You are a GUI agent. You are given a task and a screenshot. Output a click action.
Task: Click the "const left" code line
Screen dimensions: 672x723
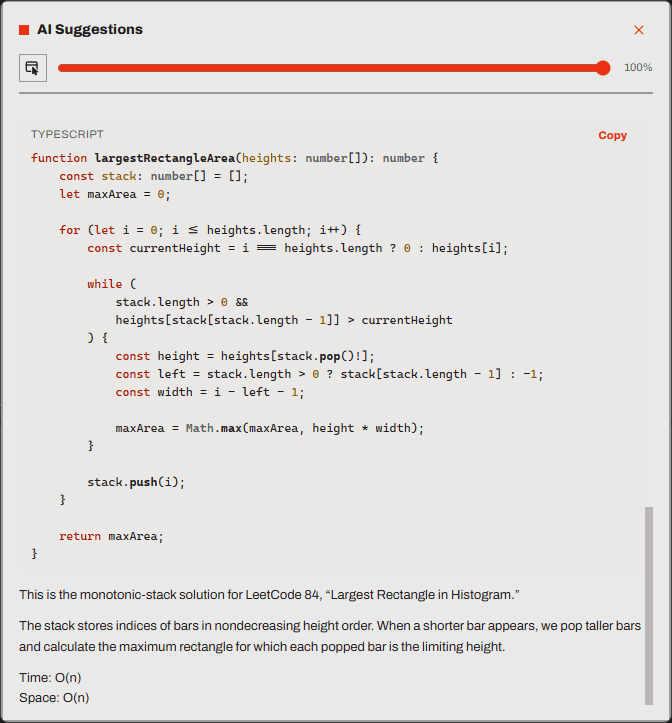click(x=329, y=374)
